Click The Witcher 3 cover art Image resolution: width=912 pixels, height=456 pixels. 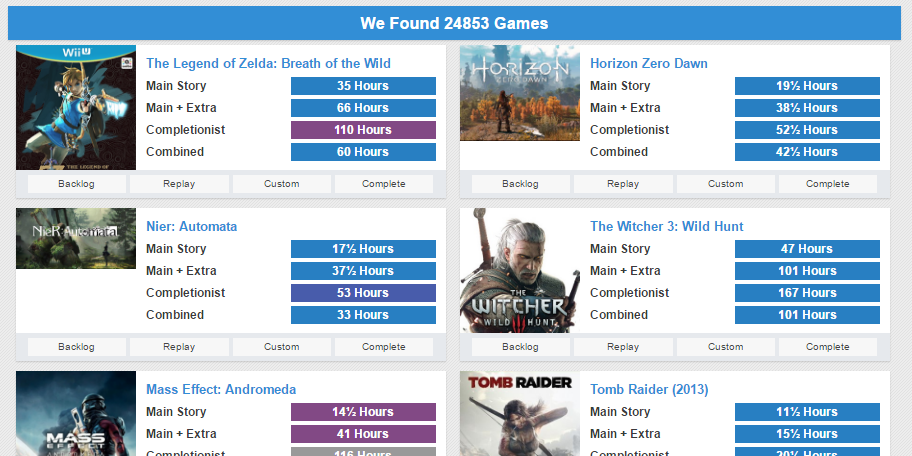pyautogui.click(x=519, y=270)
